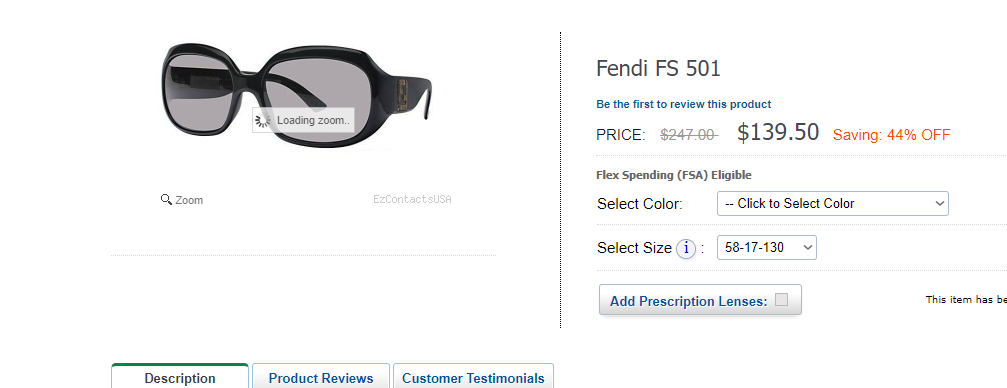Open the 58-17-130 size dropdown
1007x388 pixels.
pos(766,247)
